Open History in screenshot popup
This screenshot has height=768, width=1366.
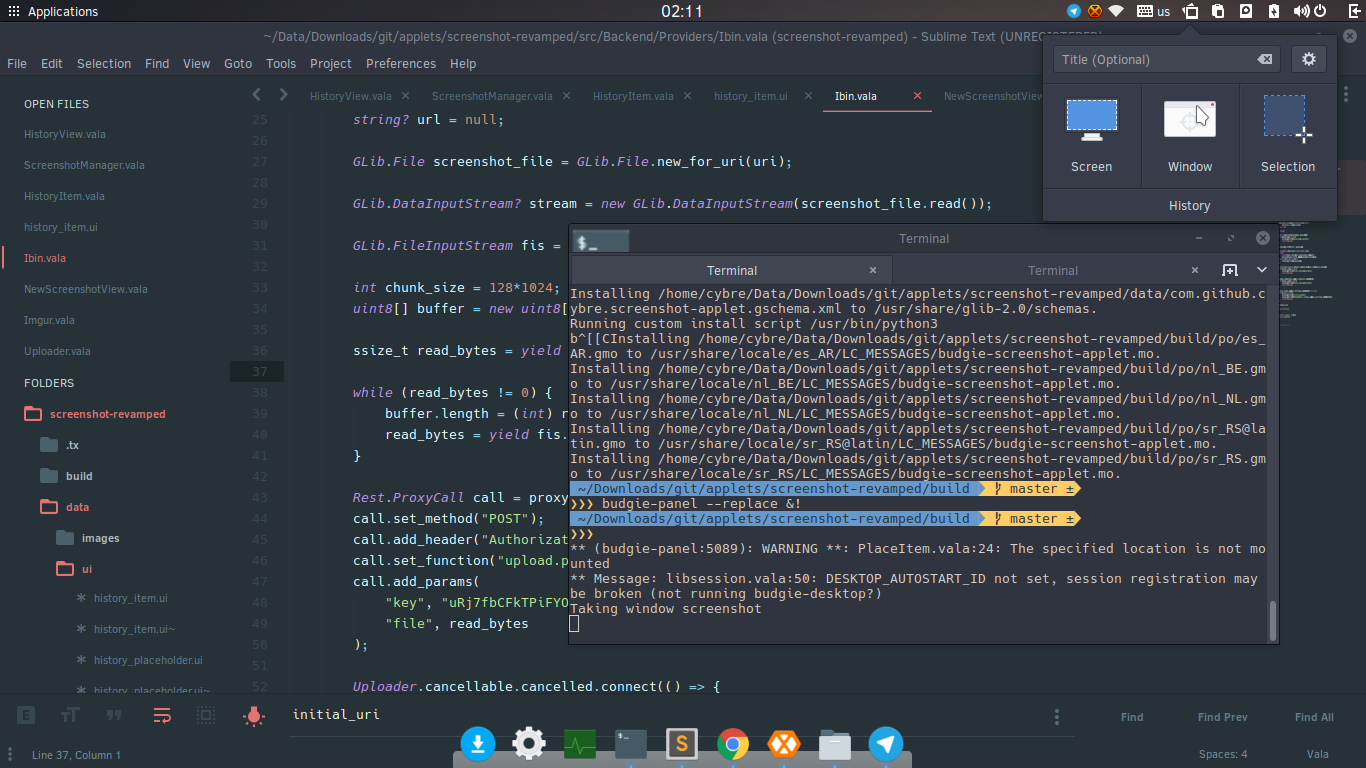coord(1190,205)
